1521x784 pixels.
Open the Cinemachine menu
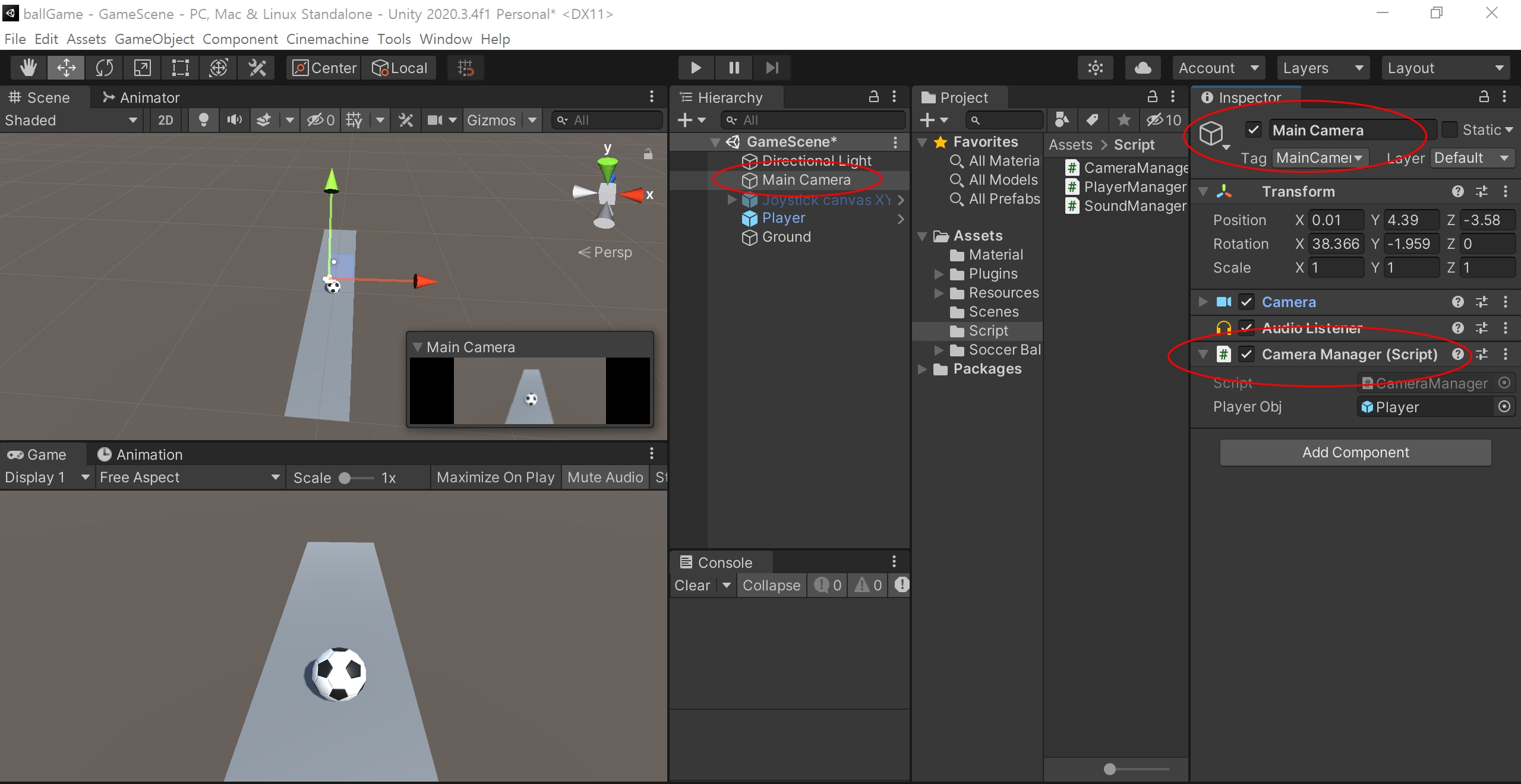pyautogui.click(x=327, y=39)
